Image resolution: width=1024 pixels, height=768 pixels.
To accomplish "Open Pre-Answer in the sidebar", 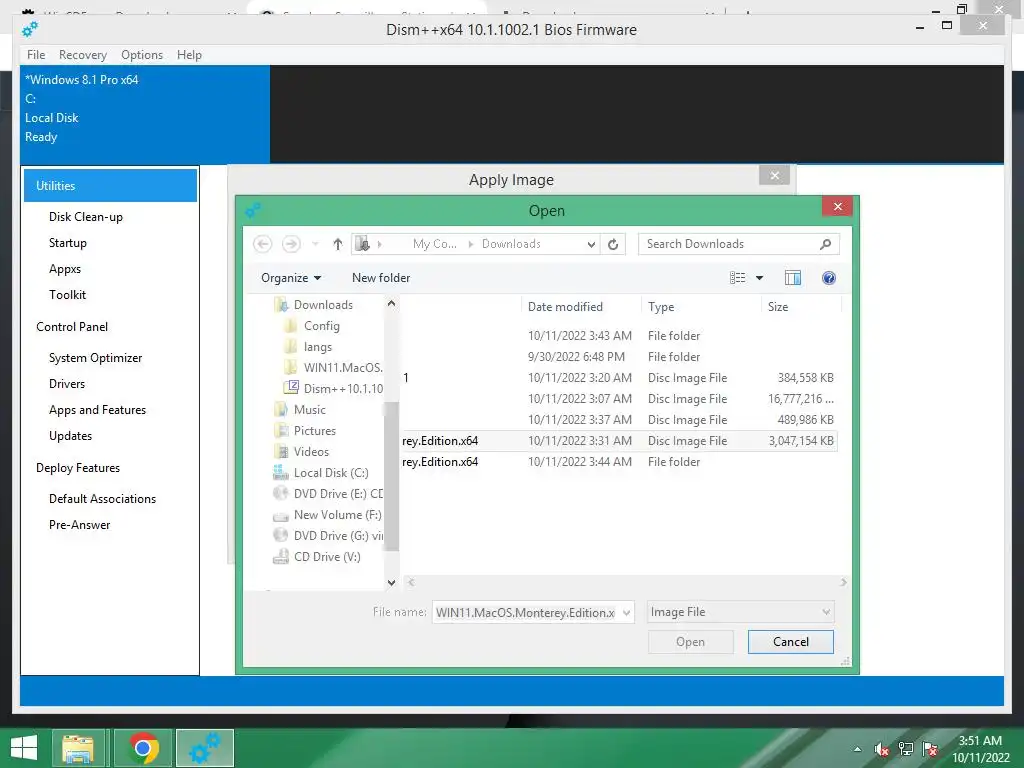I will [79, 525].
